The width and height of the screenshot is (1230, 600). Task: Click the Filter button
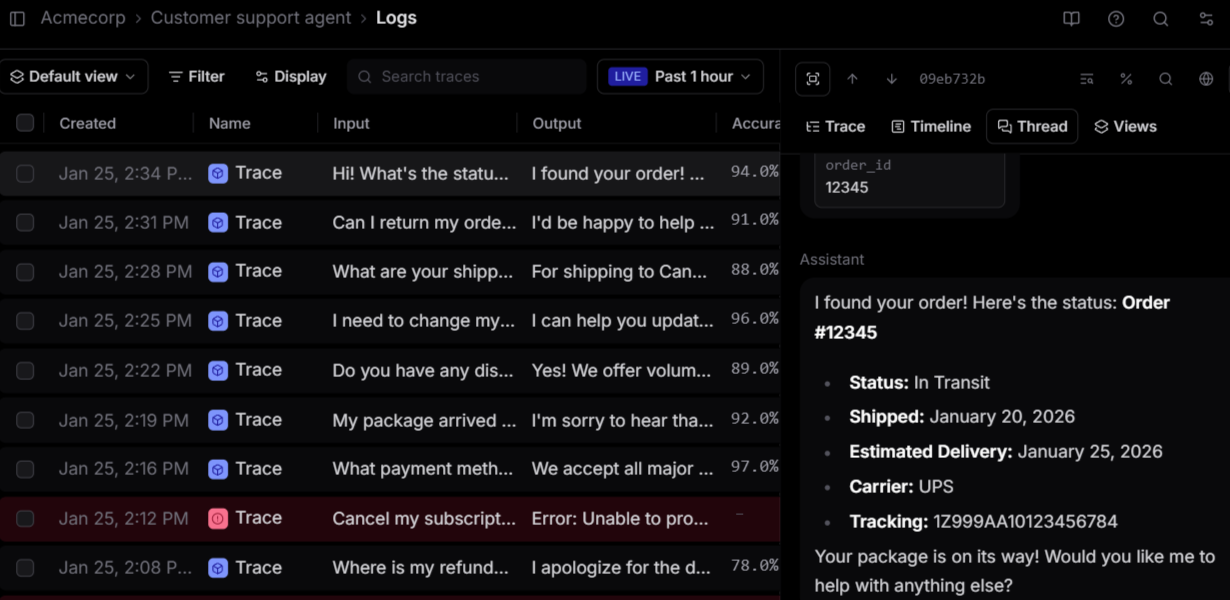196,76
